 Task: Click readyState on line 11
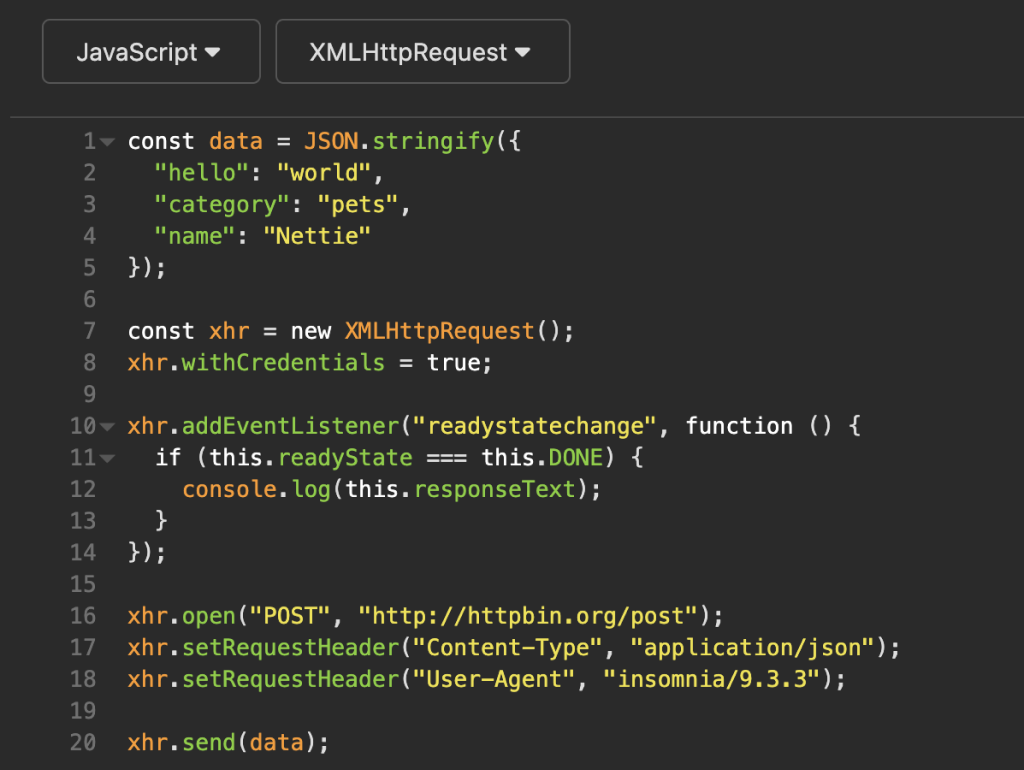(345, 457)
